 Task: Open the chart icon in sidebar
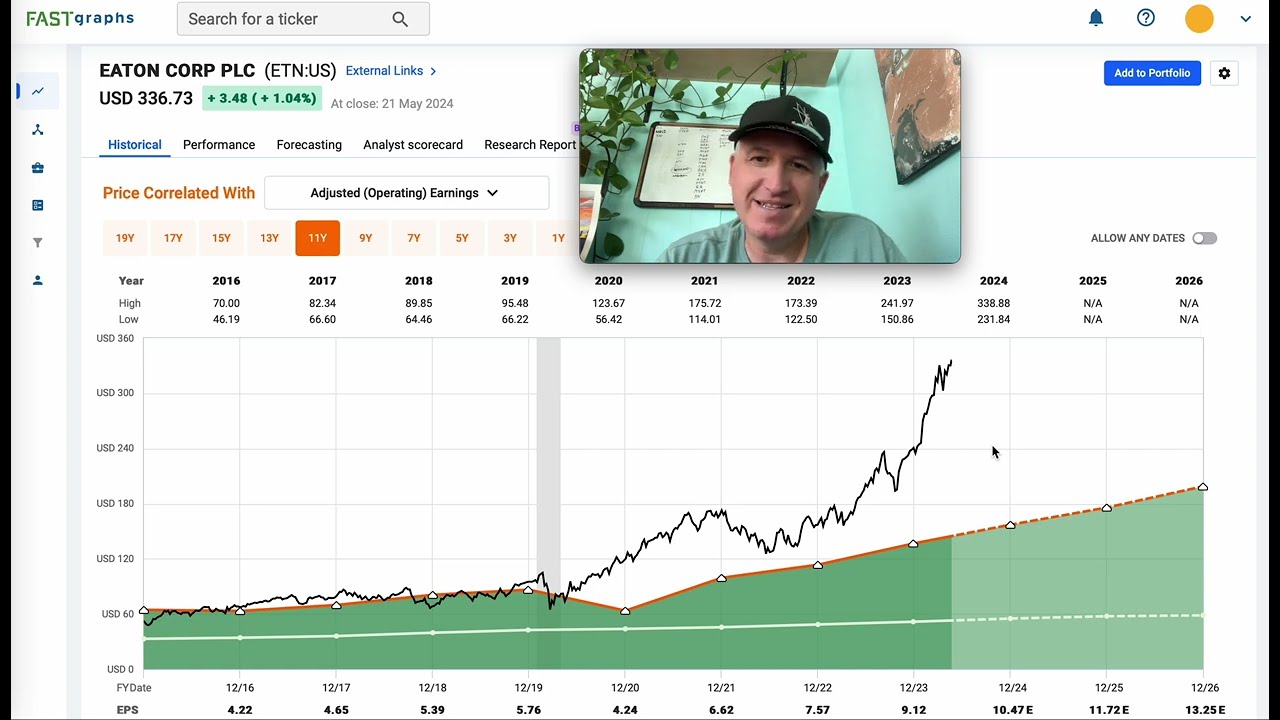(38, 91)
